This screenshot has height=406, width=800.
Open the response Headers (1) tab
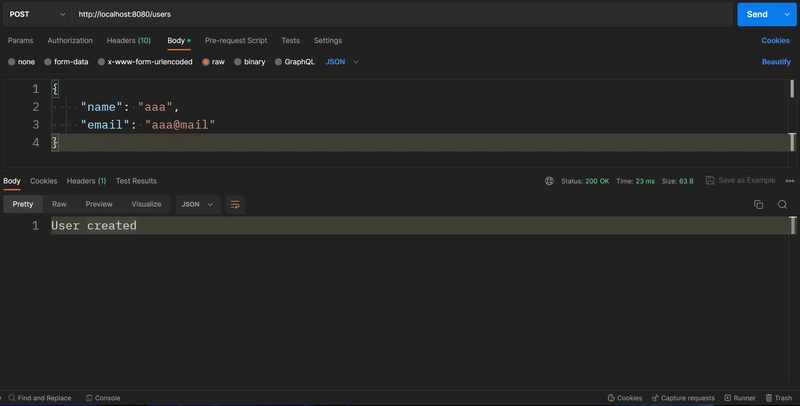86,181
